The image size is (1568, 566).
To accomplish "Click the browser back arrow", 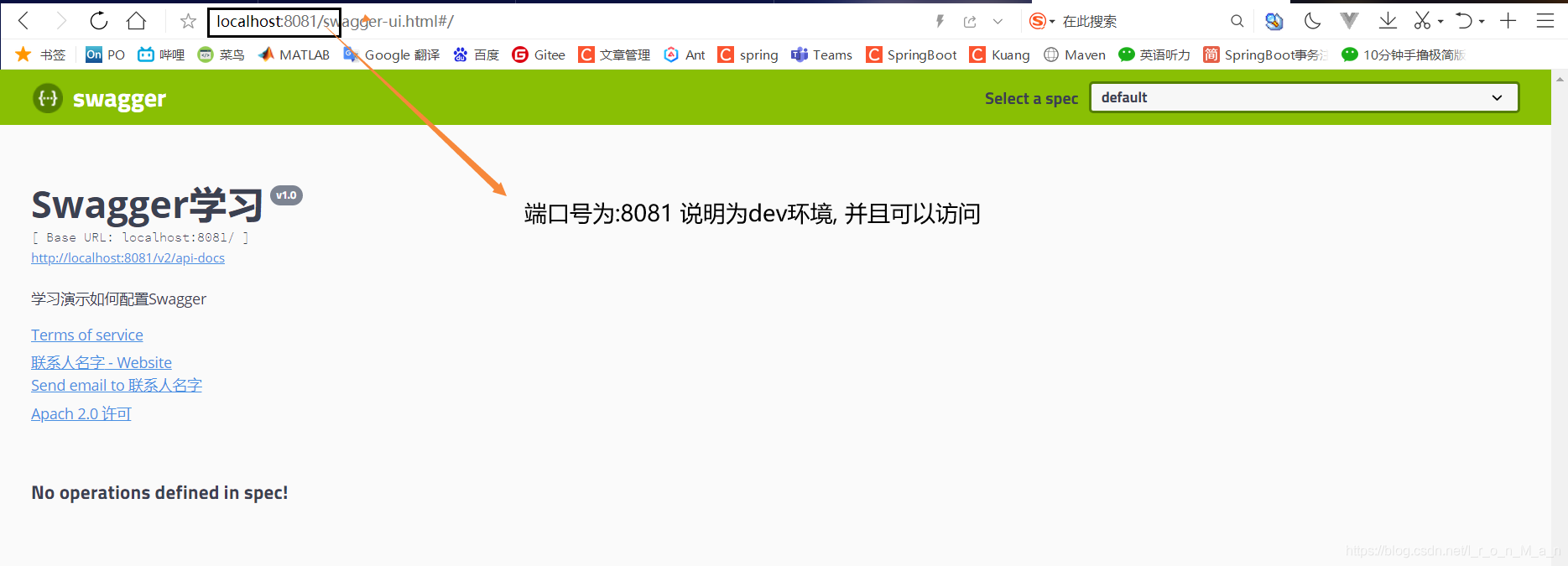I will pos(23,21).
